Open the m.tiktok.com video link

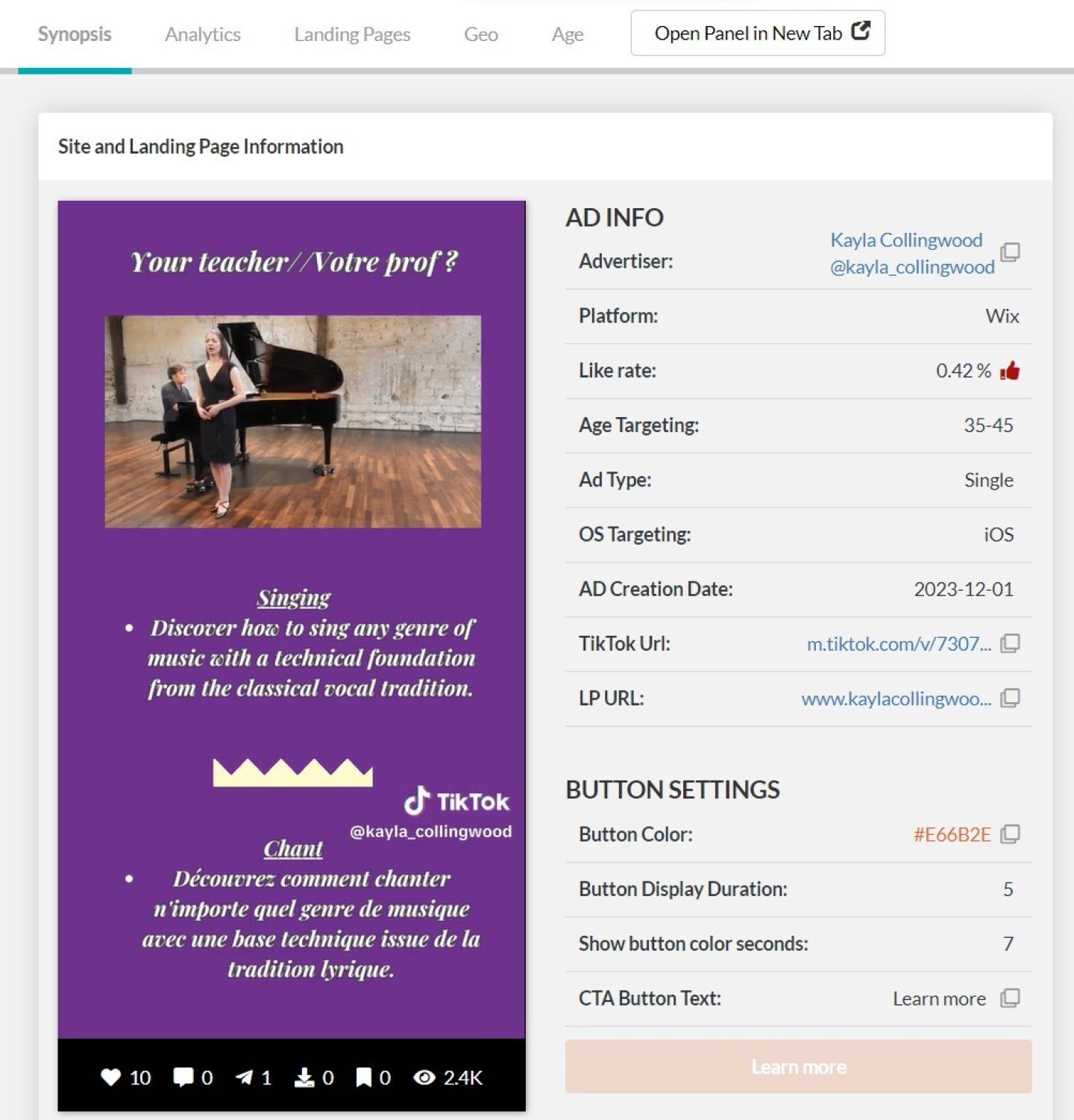(898, 644)
